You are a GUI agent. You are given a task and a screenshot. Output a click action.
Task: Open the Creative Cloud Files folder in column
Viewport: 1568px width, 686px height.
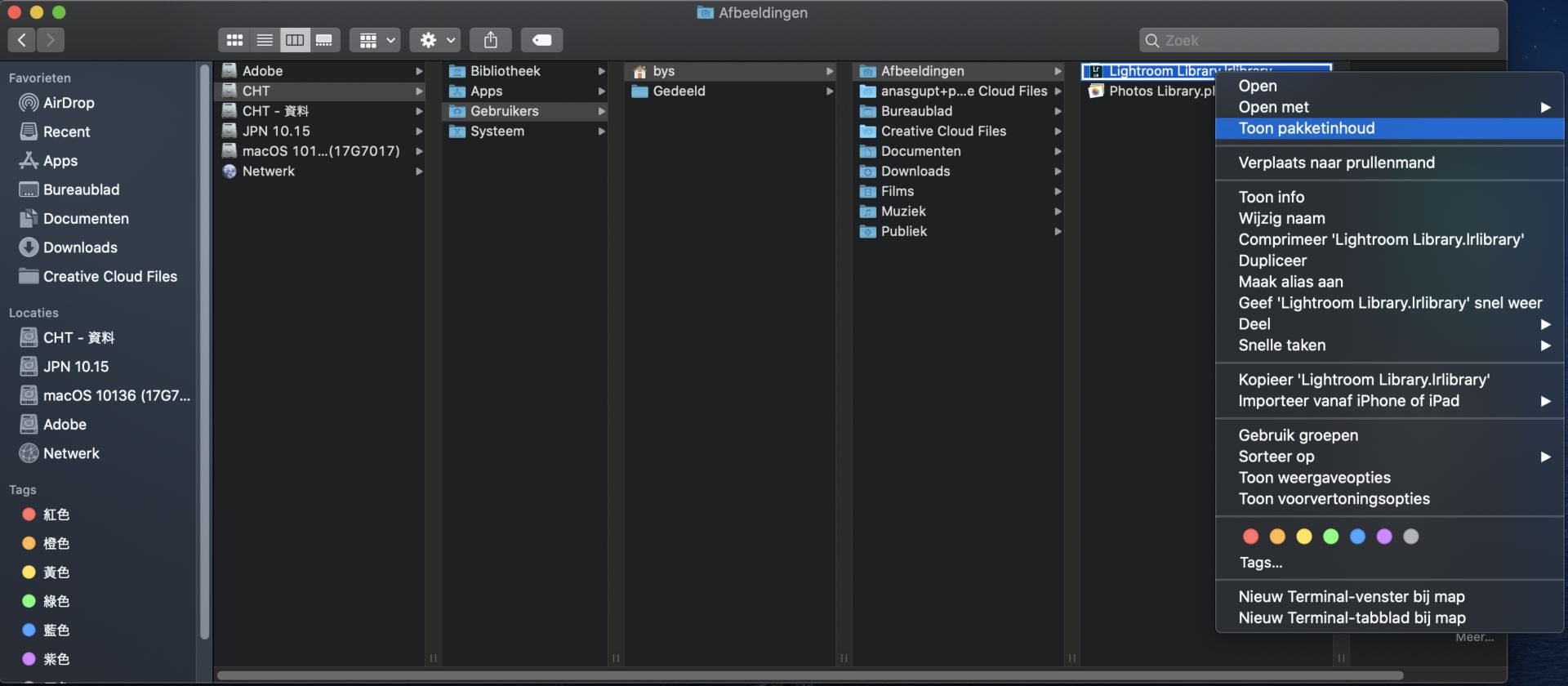(x=960, y=131)
